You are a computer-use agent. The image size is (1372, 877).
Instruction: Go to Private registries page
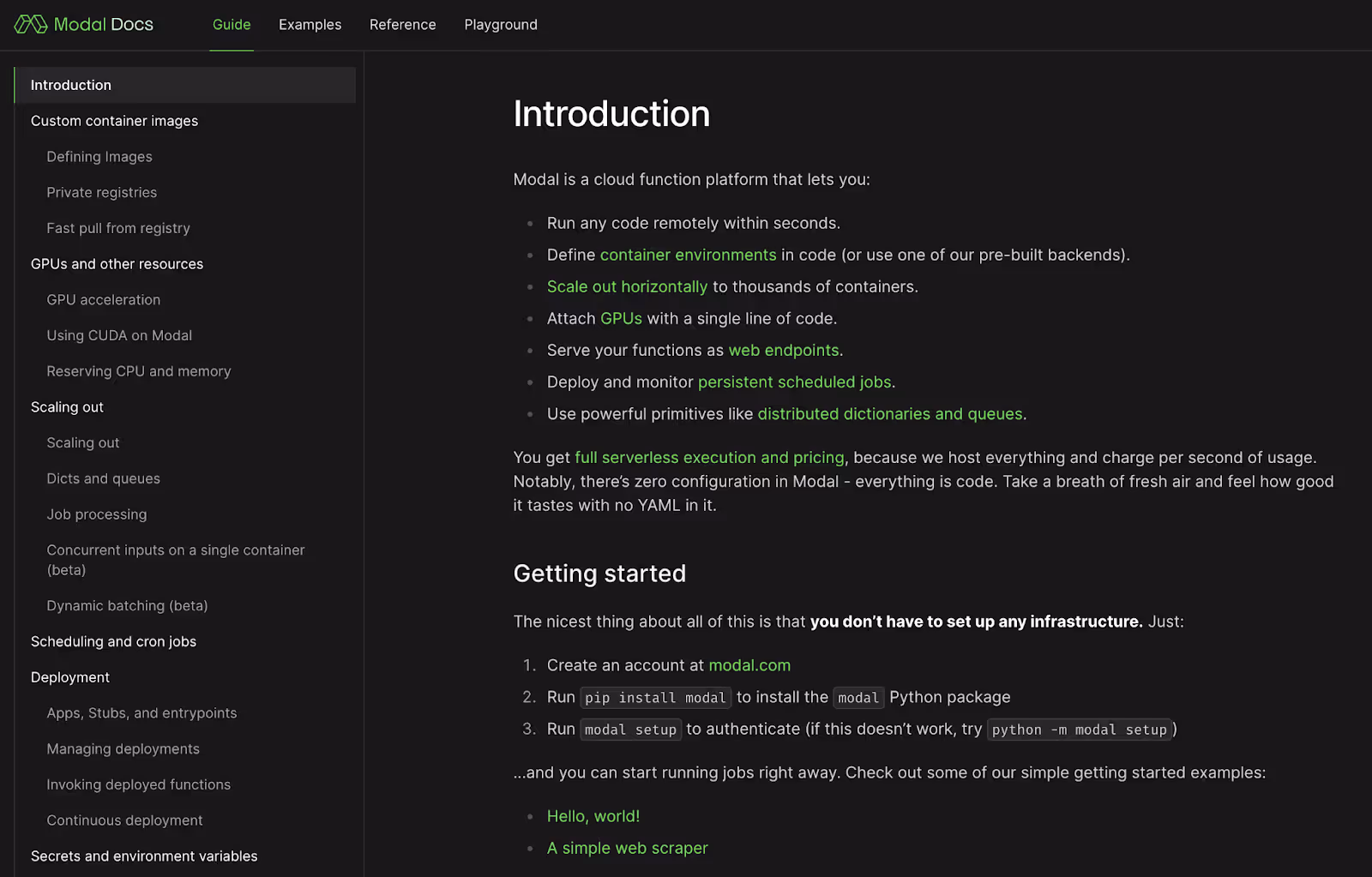(x=101, y=193)
